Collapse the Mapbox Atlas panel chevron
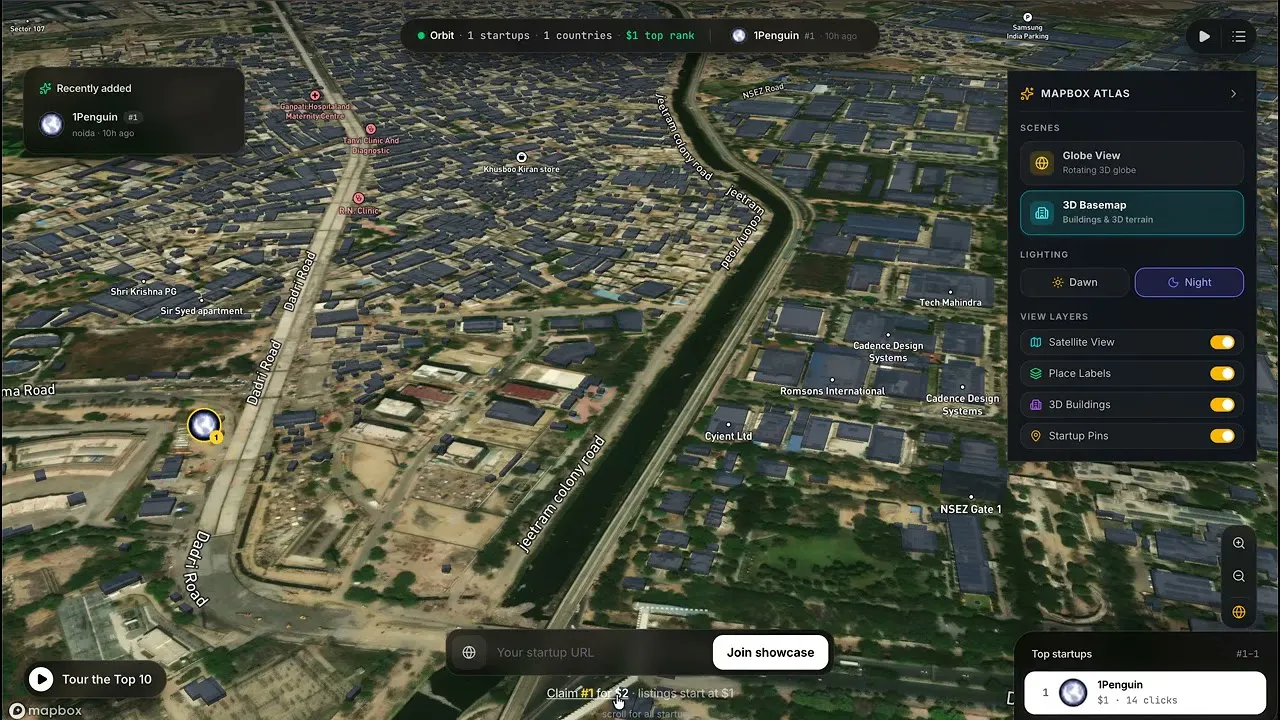1280x720 pixels. click(x=1233, y=93)
